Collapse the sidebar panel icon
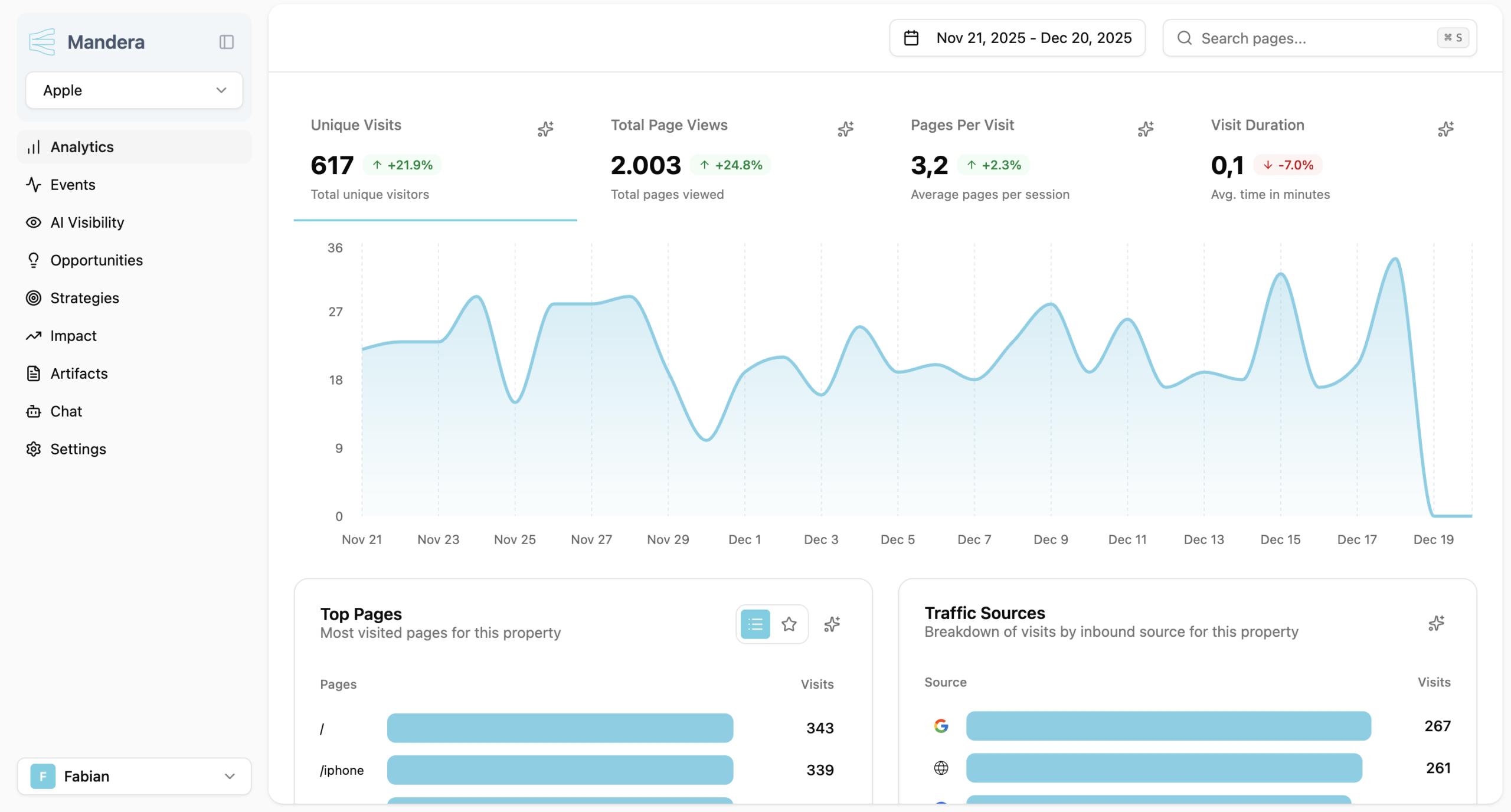1511x812 pixels. pyautogui.click(x=227, y=42)
